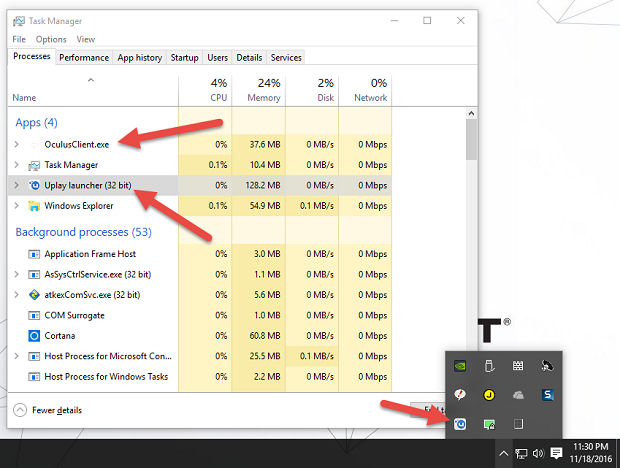Select the Cortana process name
The width and height of the screenshot is (620, 468).
[60, 336]
